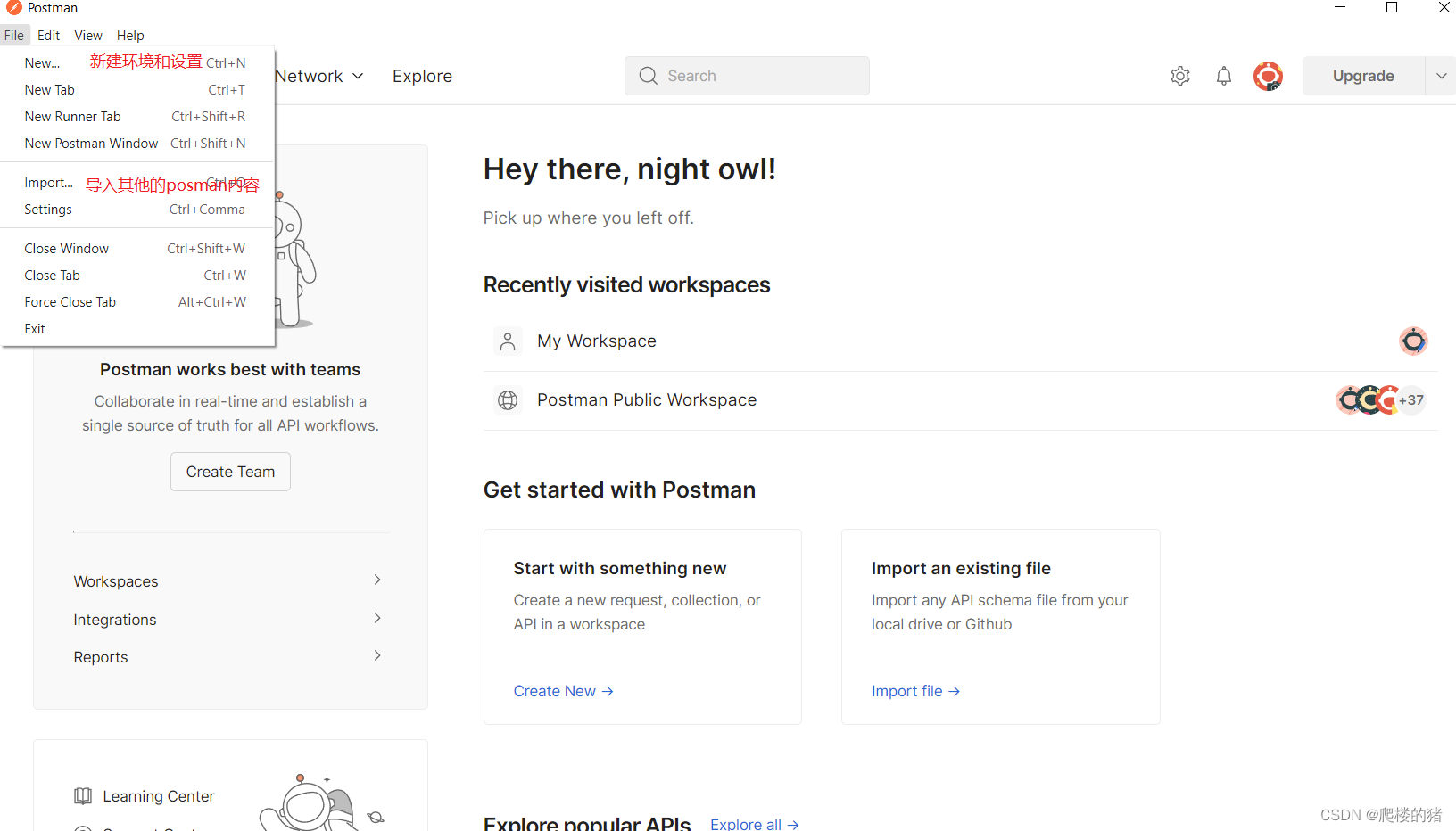Image resolution: width=1456 pixels, height=831 pixels.
Task: Select New Postman Window menu entry
Action: tap(136, 144)
